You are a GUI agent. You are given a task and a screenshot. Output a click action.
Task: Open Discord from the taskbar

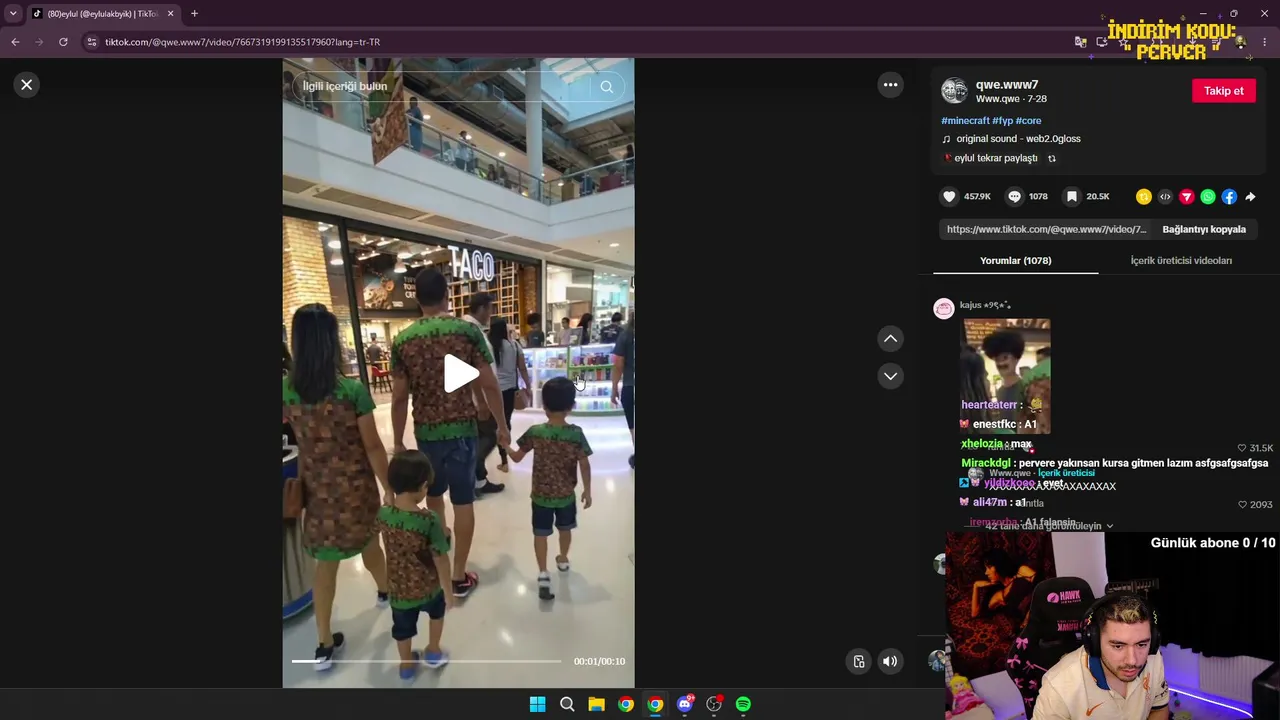[x=685, y=704]
